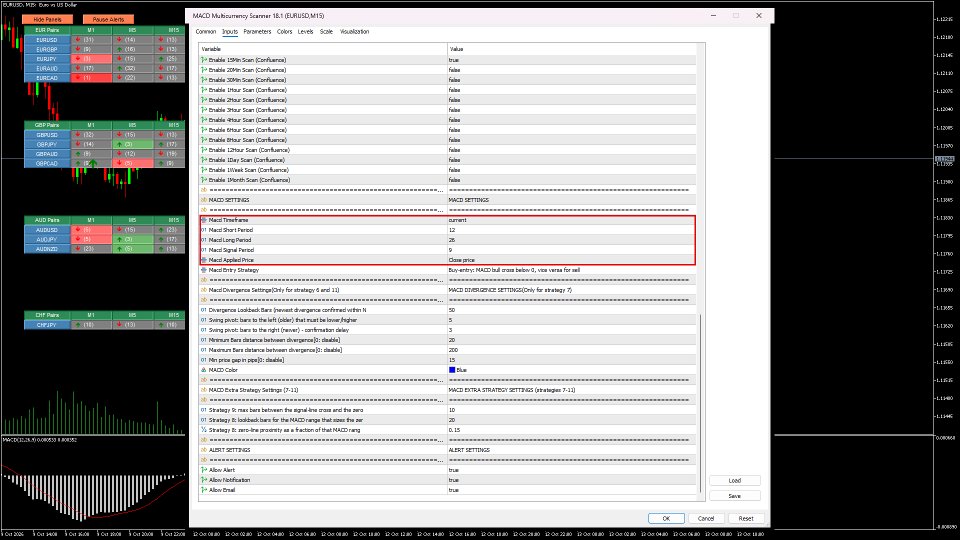Image resolution: width=960 pixels, height=540 pixels.
Task: Click string icon beside MACD SETTINGS variable
Action: (x=204, y=200)
